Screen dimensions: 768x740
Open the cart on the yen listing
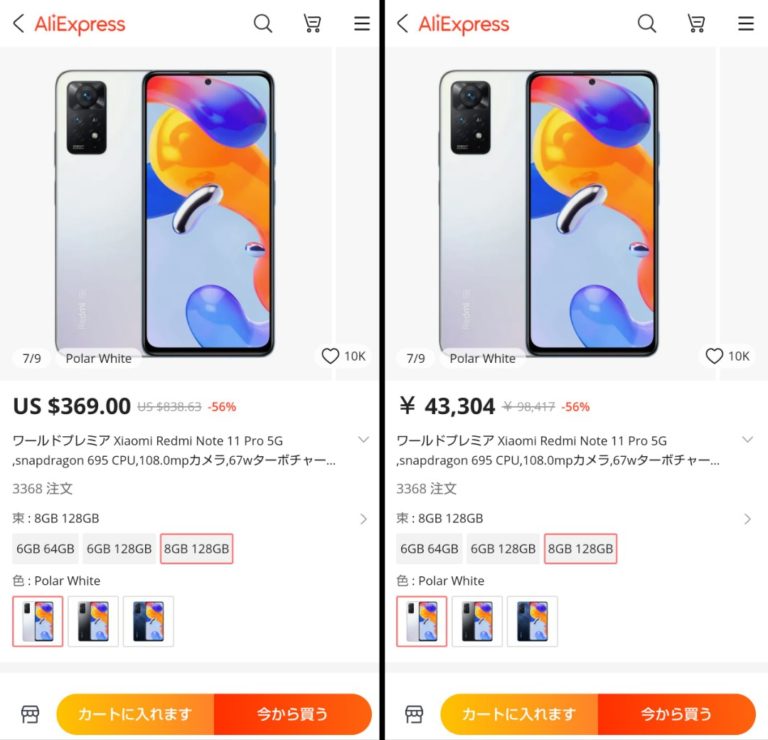[696, 24]
